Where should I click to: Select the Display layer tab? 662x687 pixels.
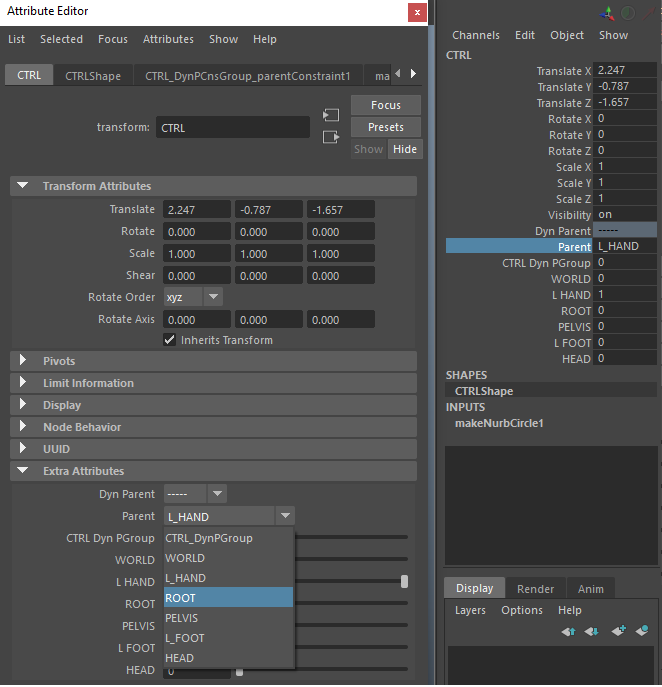[474, 588]
